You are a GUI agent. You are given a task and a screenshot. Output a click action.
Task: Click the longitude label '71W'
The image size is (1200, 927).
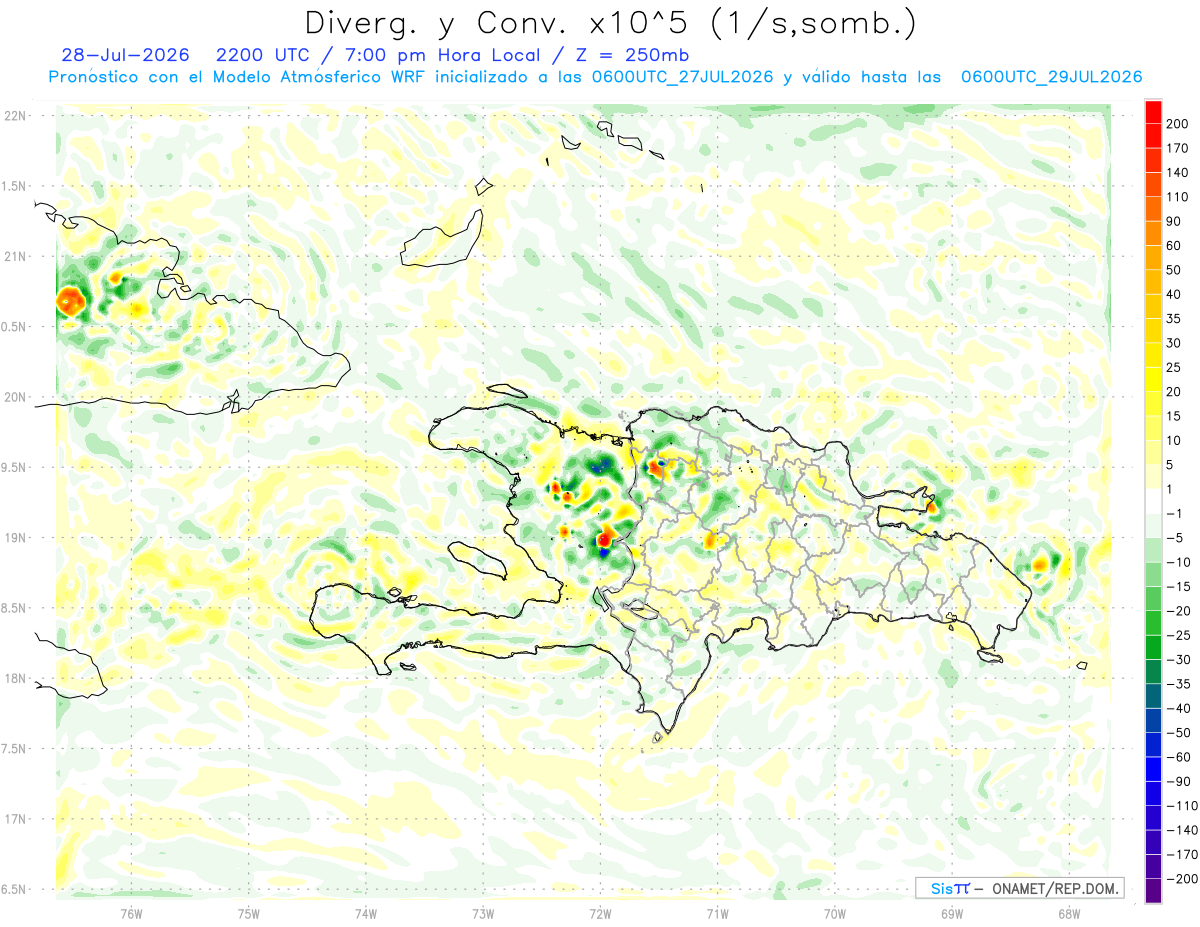[x=717, y=913]
